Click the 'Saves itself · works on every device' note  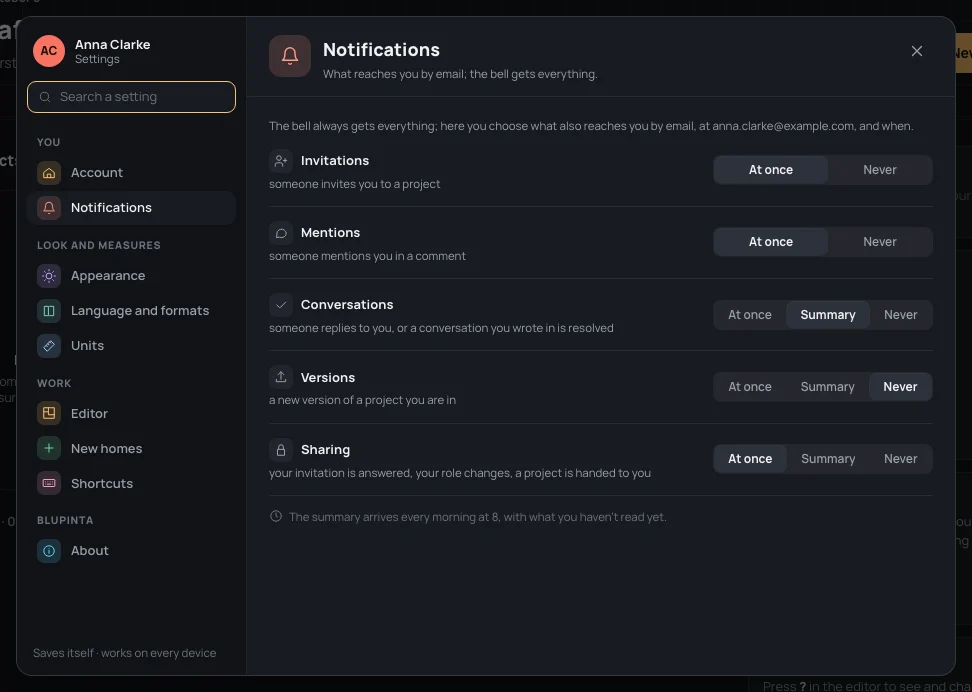(125, 653)
